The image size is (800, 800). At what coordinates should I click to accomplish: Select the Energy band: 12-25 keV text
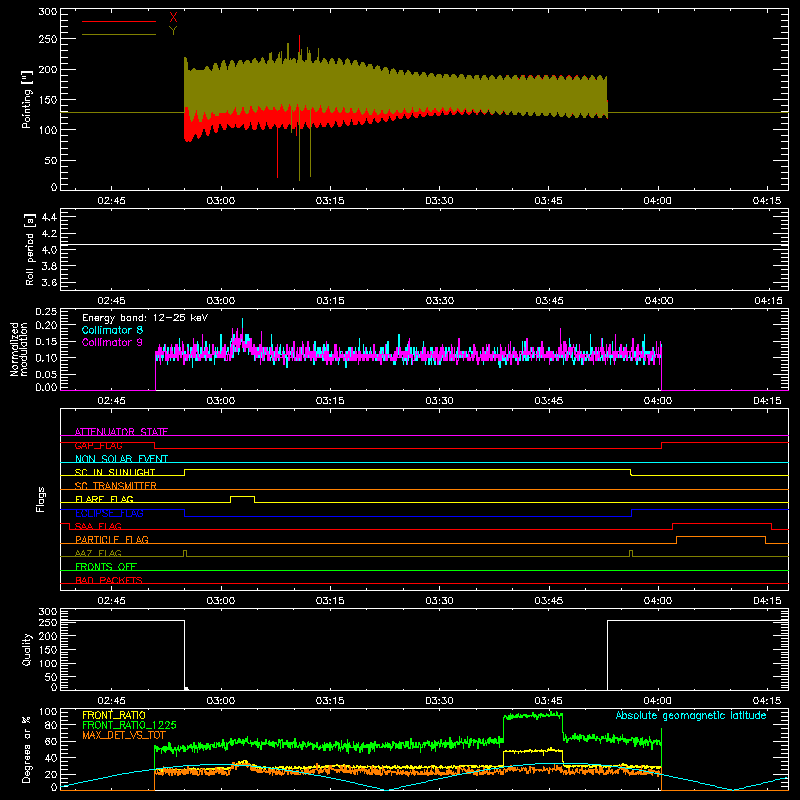click(145, 318)
